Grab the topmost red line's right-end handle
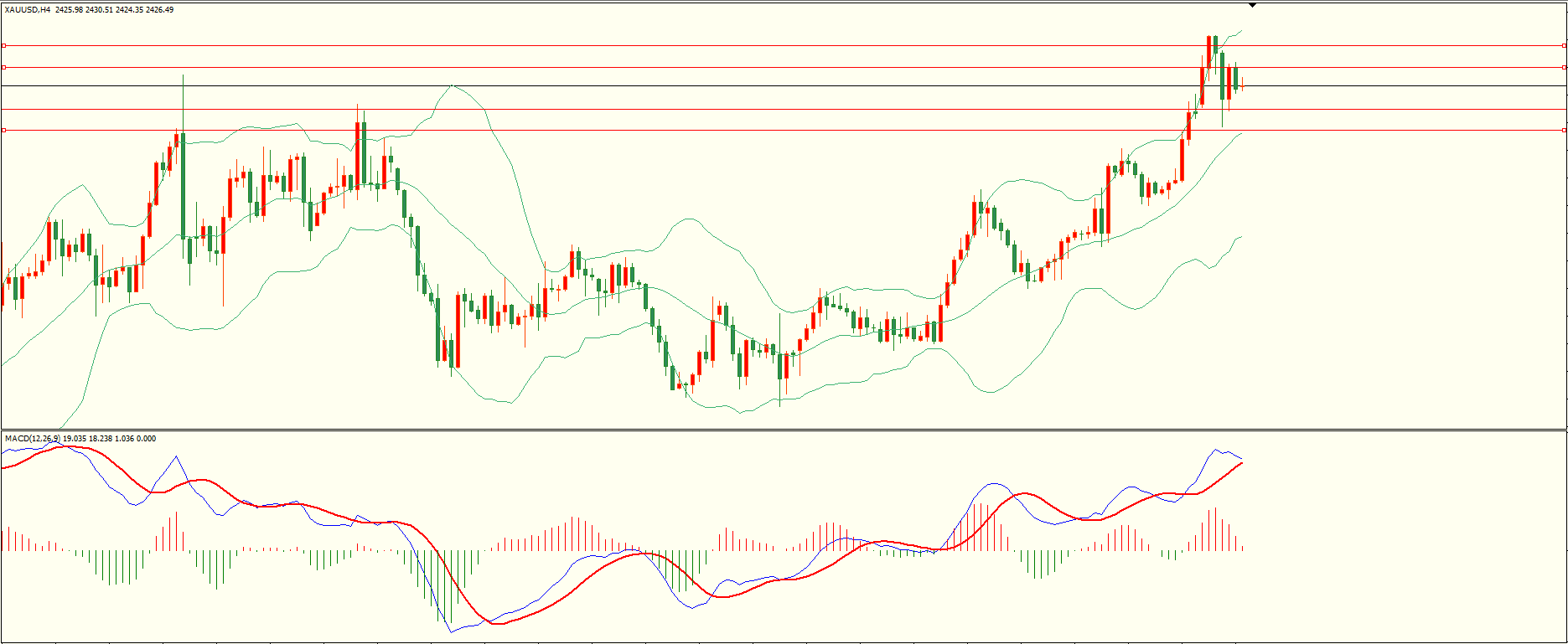Screen dimensions: 1568x644 pyautogui.click(x=1565, y=46)
